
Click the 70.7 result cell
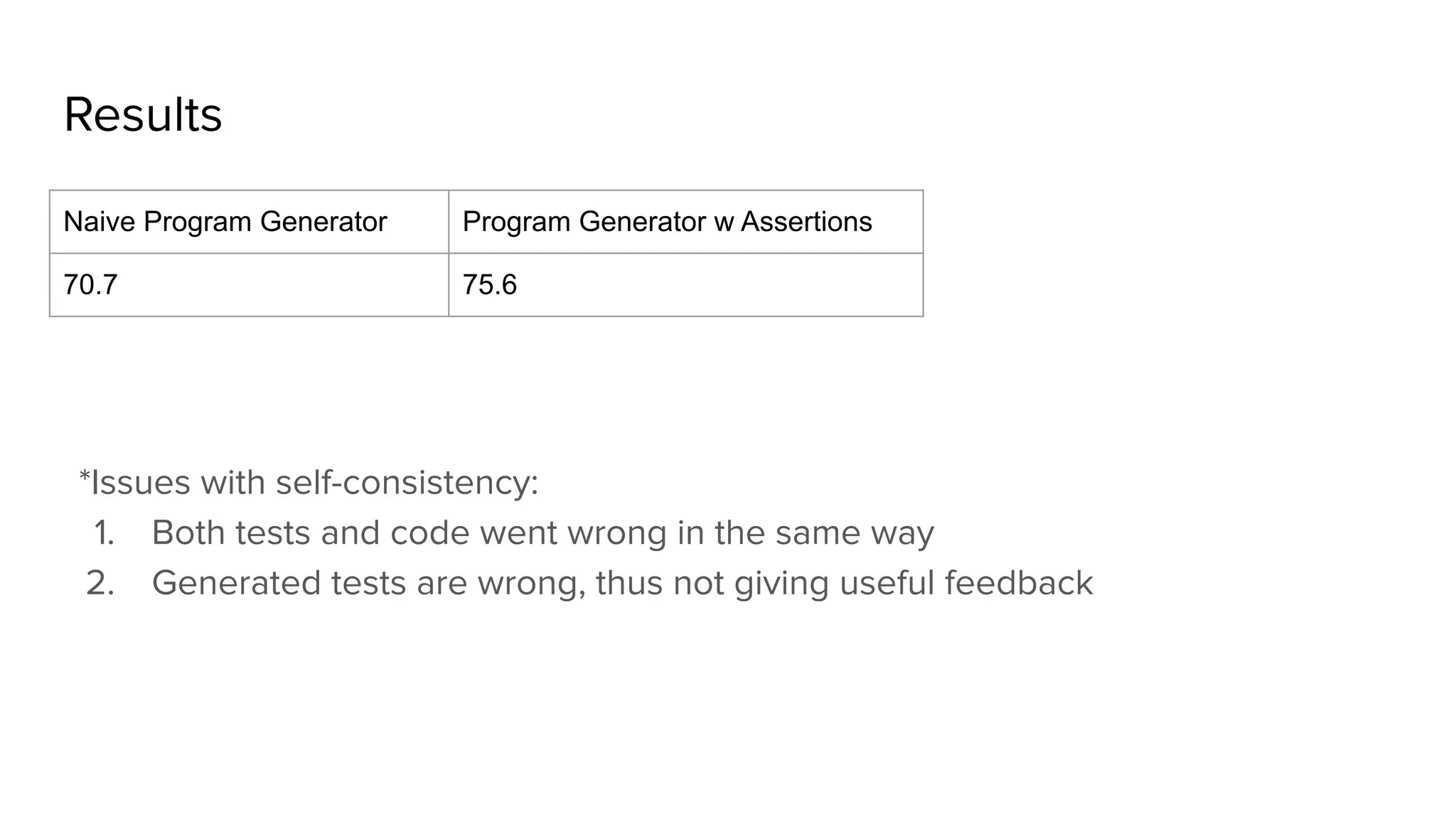click(249, 284)
